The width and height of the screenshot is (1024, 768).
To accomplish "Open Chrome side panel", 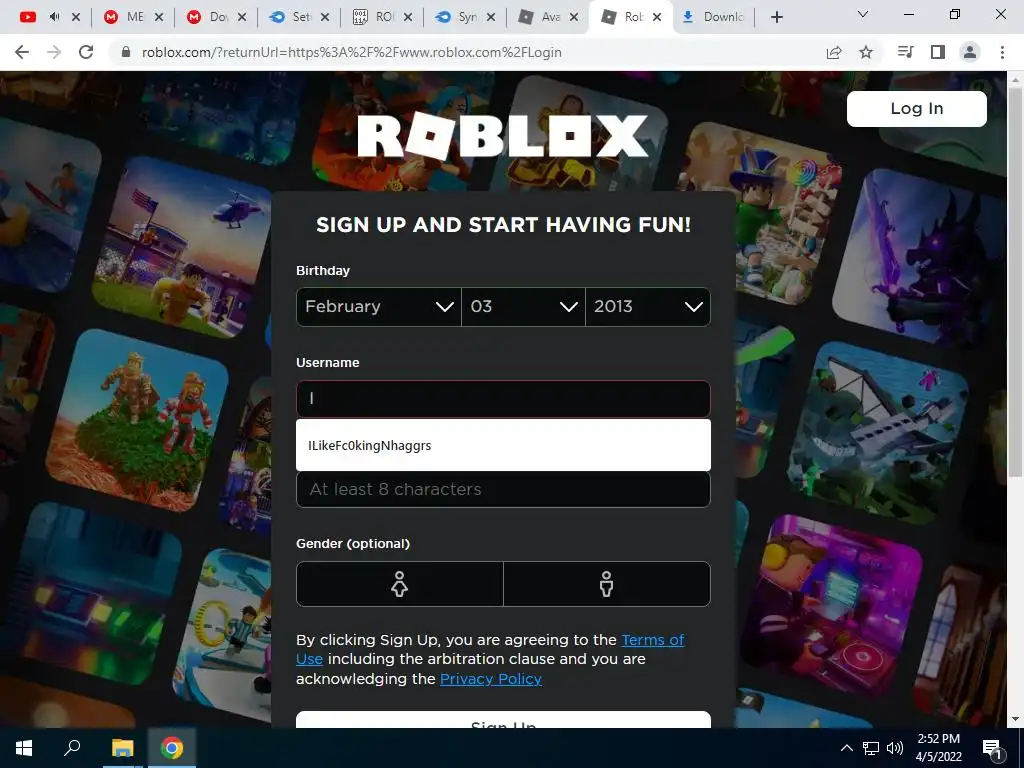I will coord(938,52).
